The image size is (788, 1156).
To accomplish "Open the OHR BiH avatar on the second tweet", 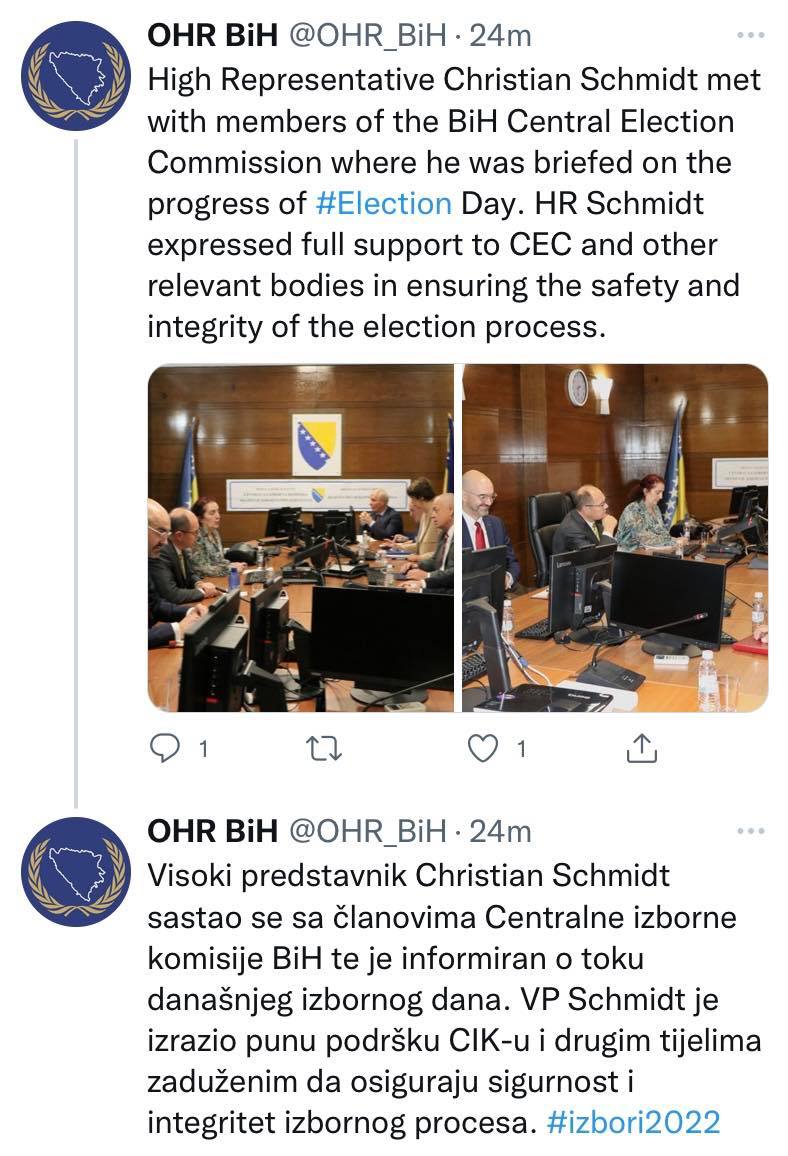I will click(76, 871).
